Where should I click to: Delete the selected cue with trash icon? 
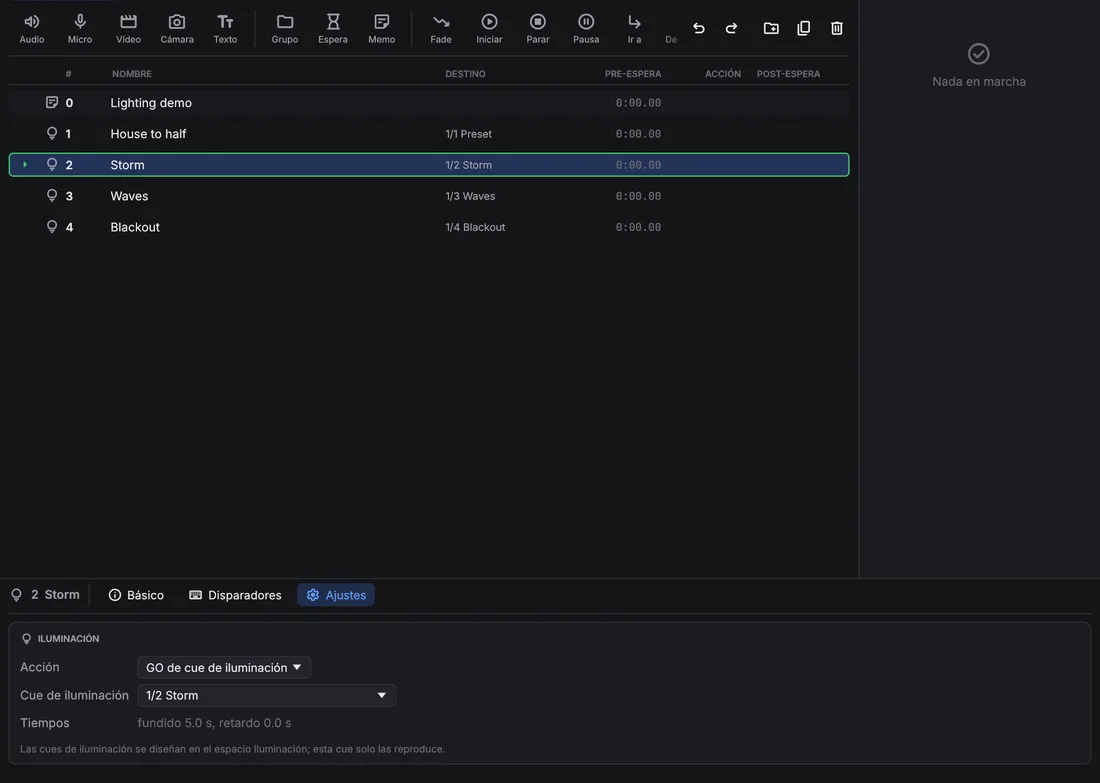837,28
